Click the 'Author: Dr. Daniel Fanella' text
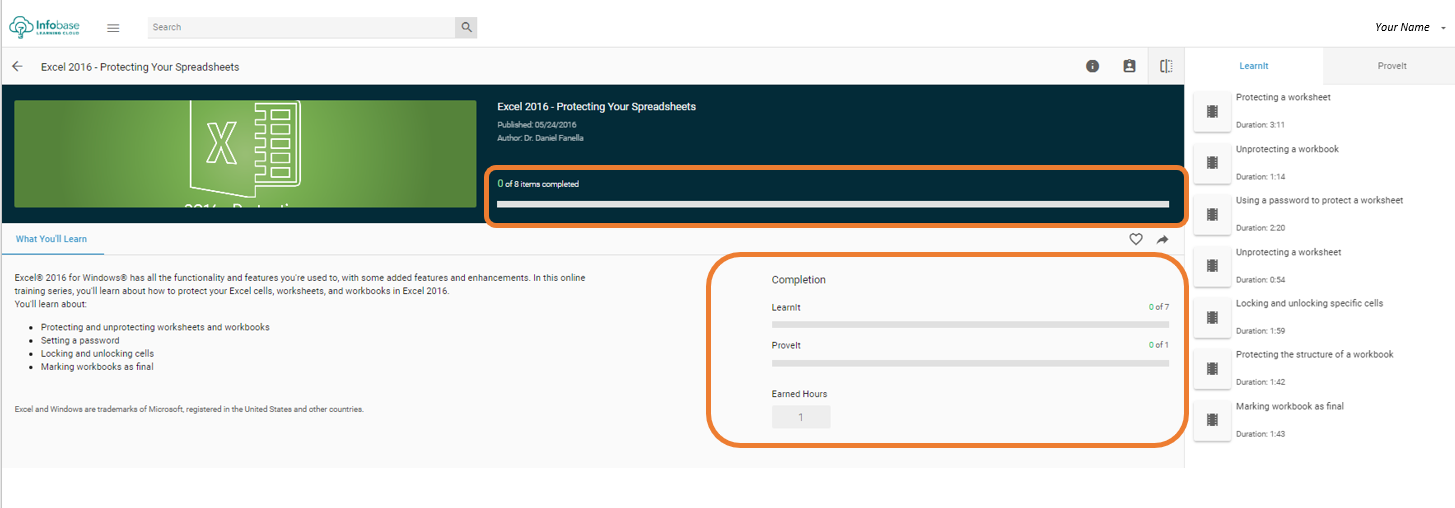The height and width of the screenshot is (508, 1455). pos(540,138)
